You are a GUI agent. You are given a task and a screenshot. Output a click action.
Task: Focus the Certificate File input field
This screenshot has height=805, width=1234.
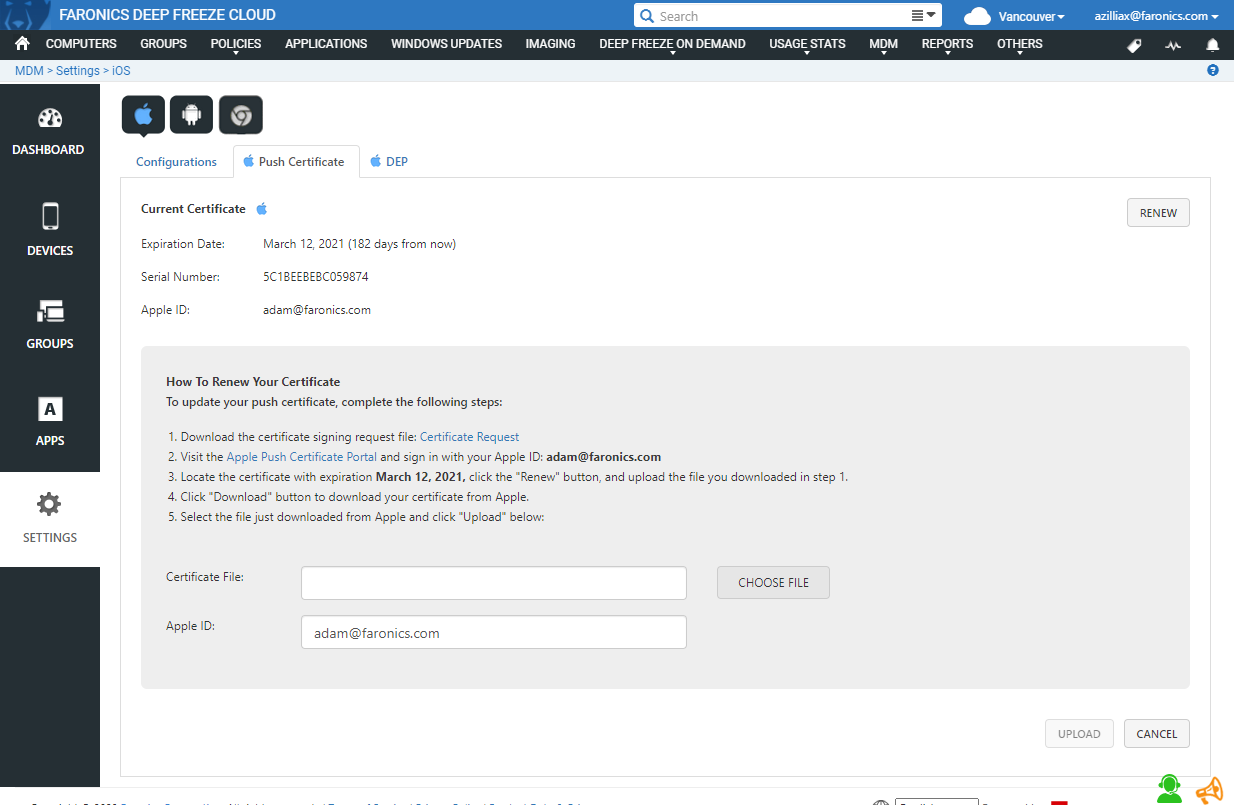pos(494,583)
